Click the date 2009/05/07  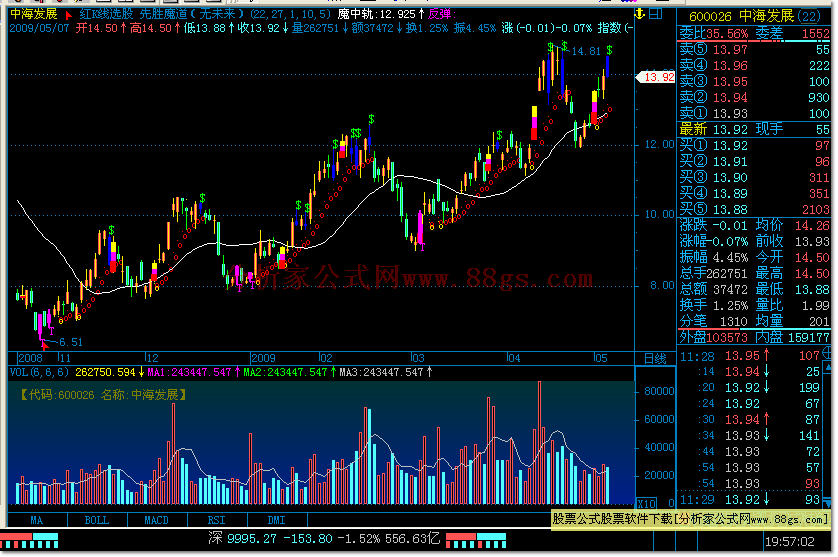40,28
